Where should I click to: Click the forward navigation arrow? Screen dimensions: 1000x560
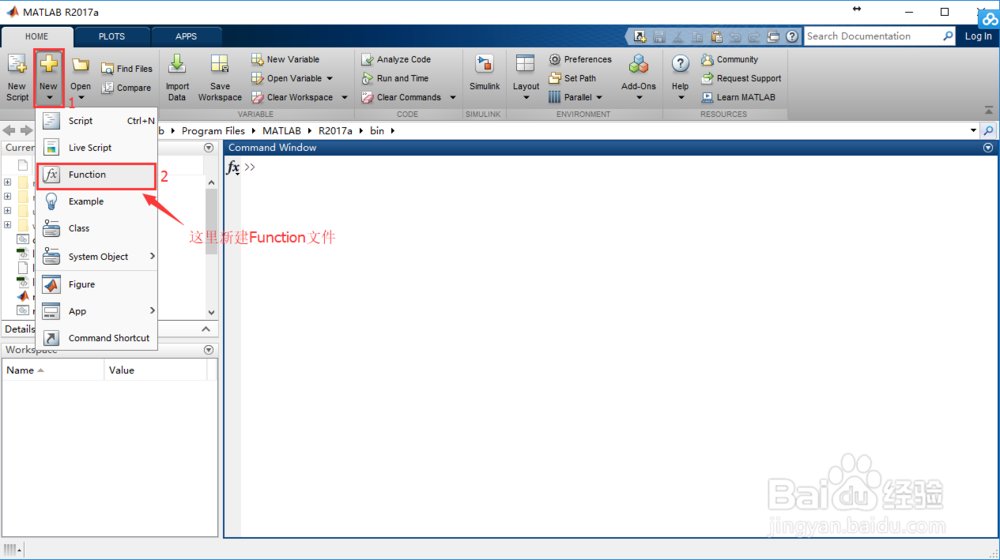pos(26,130)
